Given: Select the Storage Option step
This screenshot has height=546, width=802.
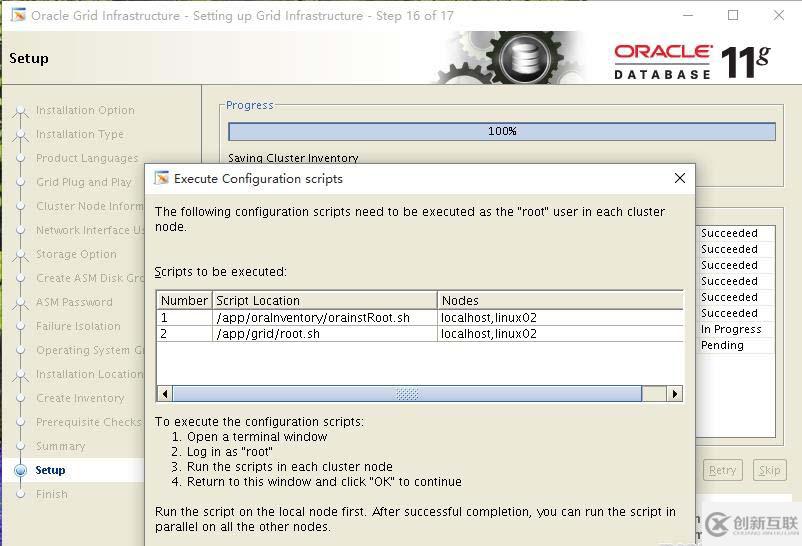Looking at the screenshot, I should 76,254.
